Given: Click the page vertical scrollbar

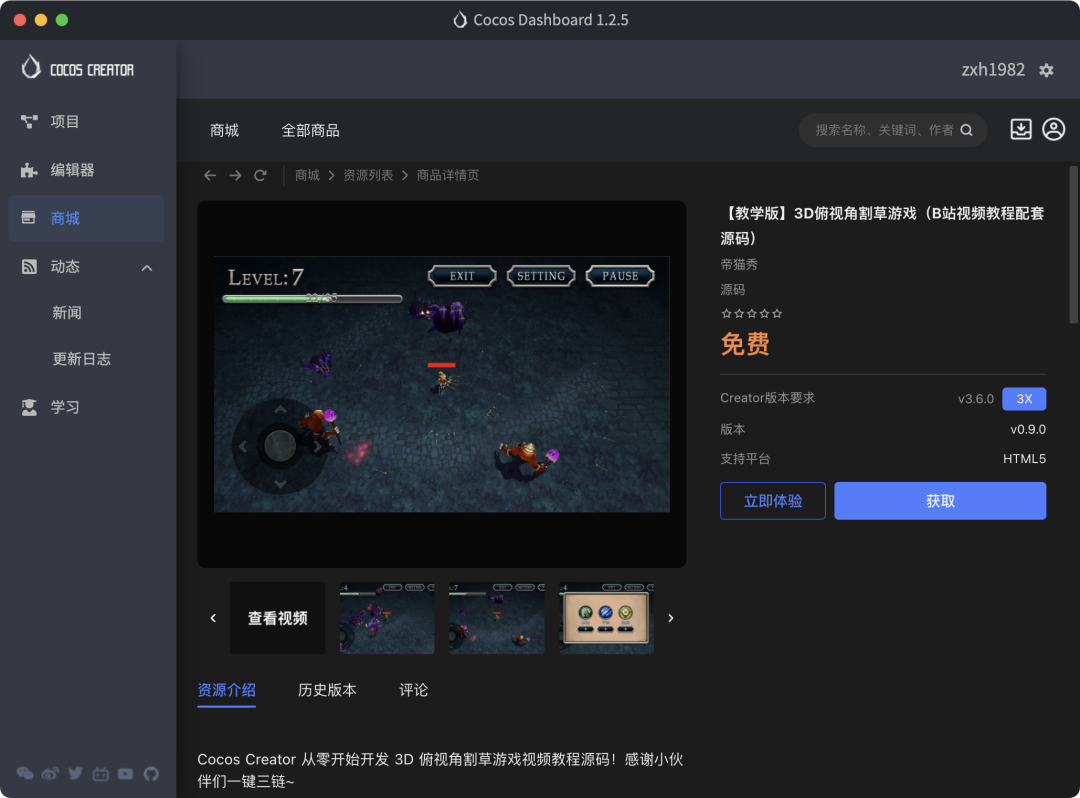Looking at the screenshot, I should pyautogui.click(x=1073, y=244).
